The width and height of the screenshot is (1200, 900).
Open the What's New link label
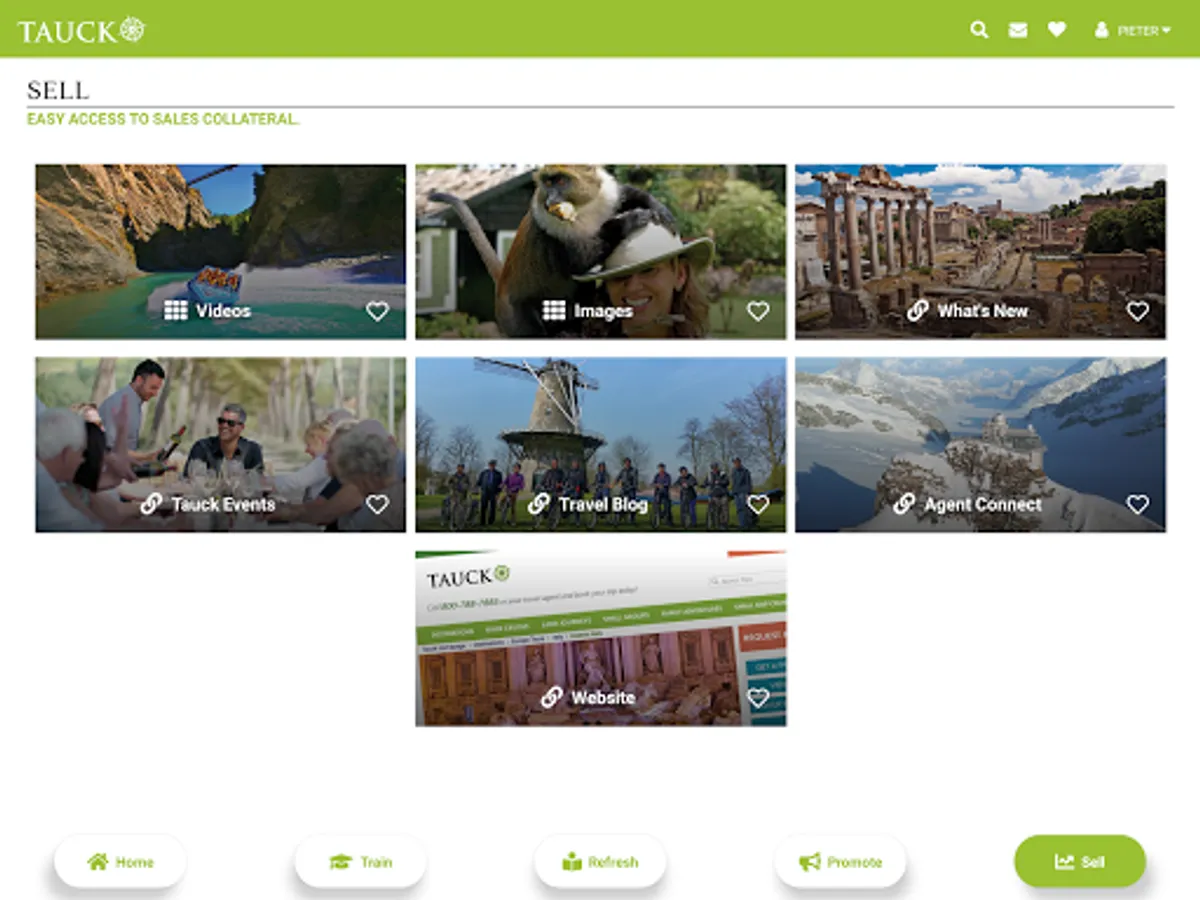[x=983, y=311]
